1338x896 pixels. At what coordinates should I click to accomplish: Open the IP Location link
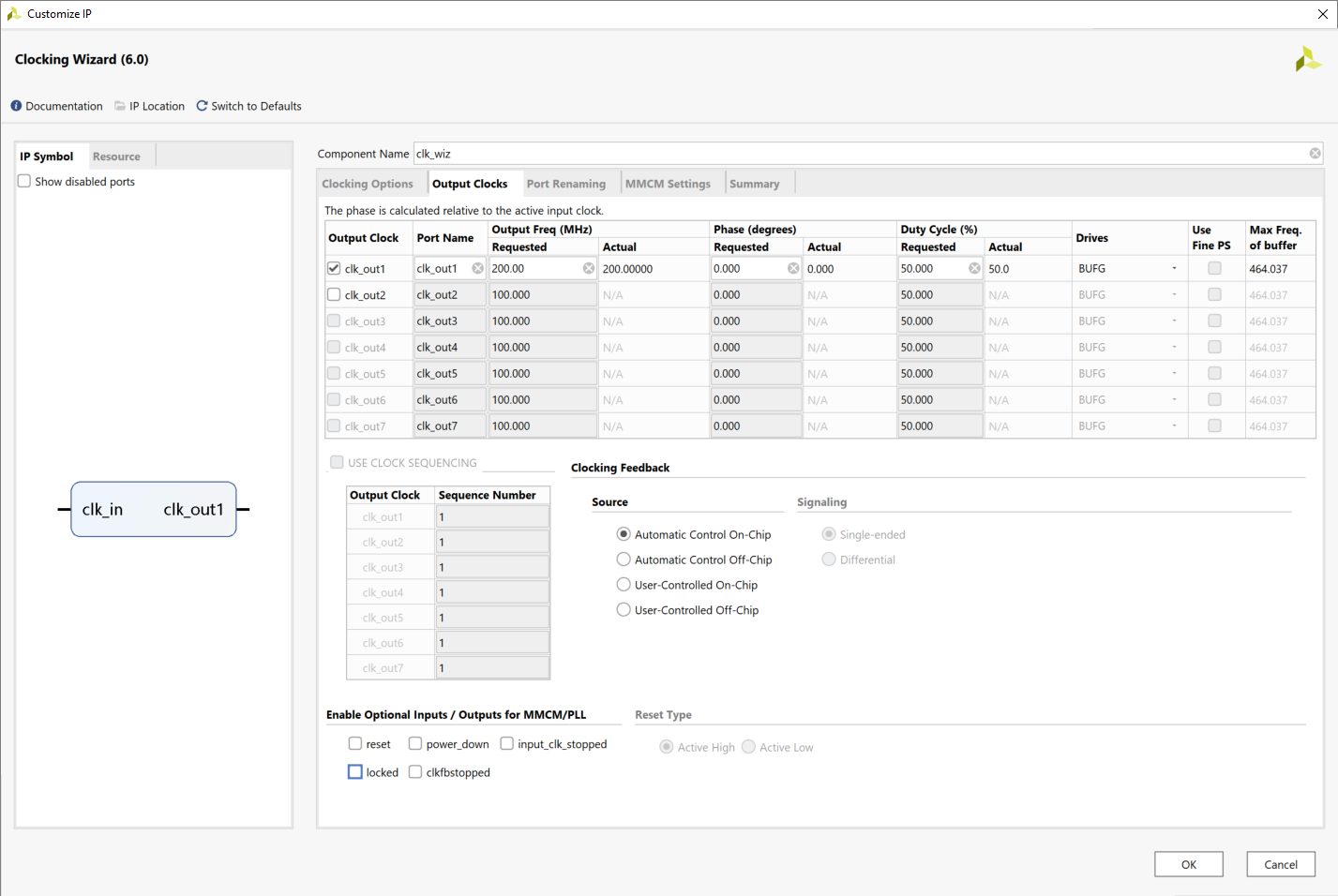point(157,106)
